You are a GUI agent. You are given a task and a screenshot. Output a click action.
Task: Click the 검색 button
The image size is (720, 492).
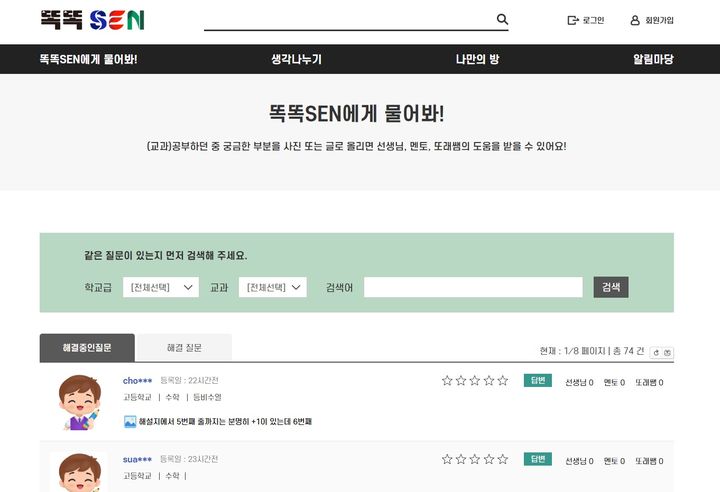pyautogui.click(x=611, y=287)
